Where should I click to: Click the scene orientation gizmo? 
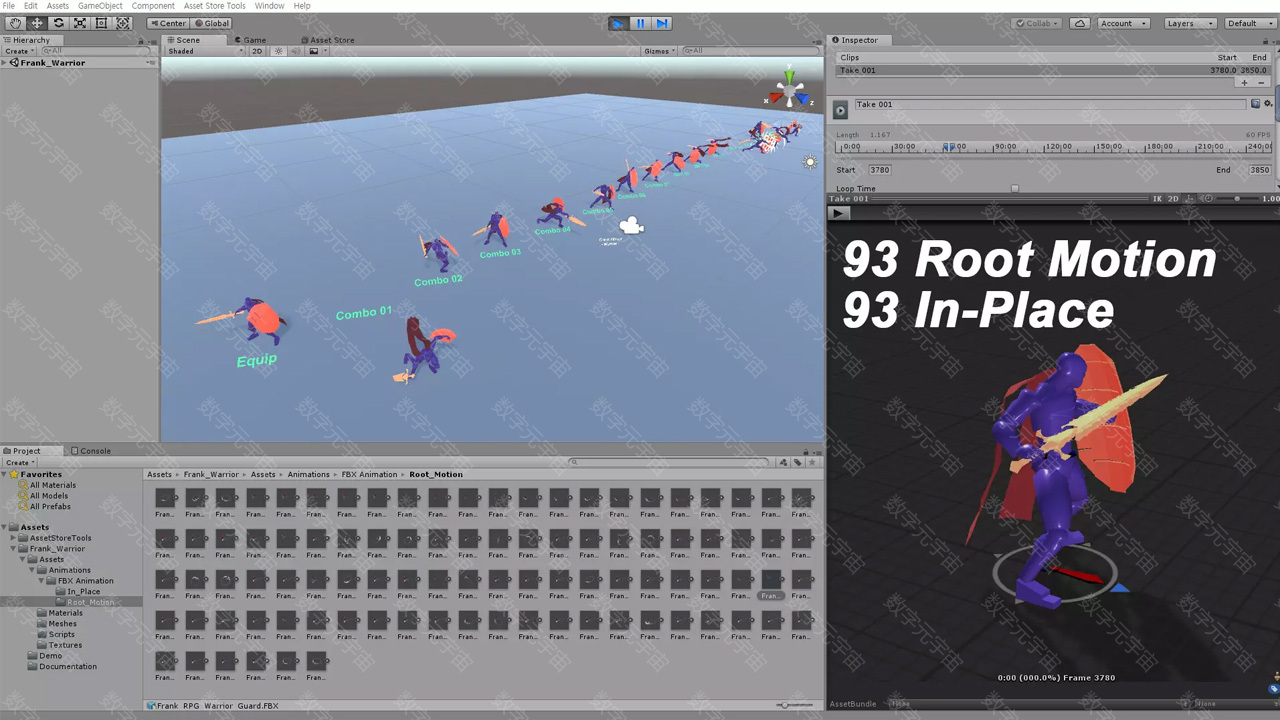[x=789, y=90]
